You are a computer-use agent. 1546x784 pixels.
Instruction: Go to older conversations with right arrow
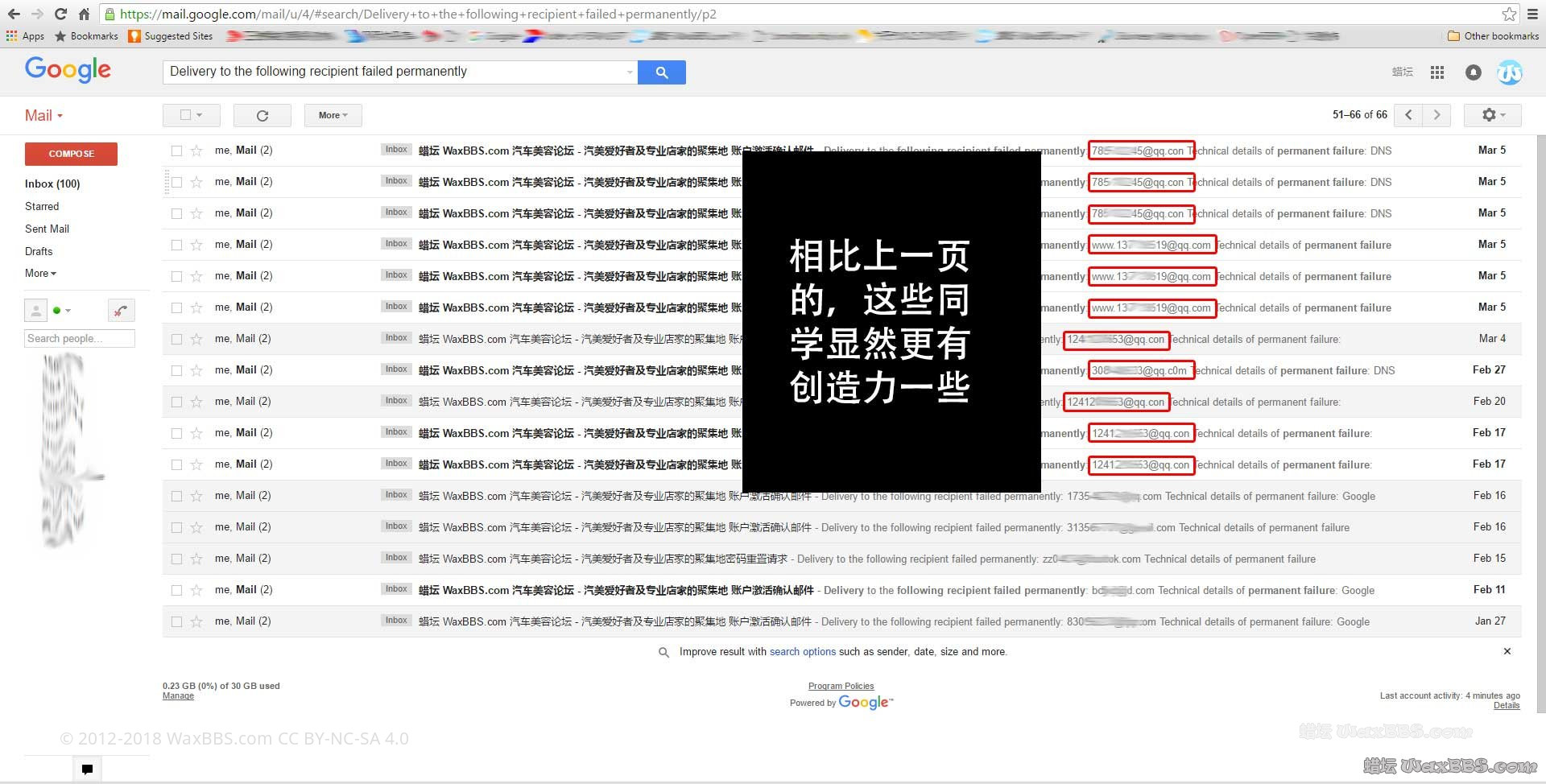[1436, 115]
